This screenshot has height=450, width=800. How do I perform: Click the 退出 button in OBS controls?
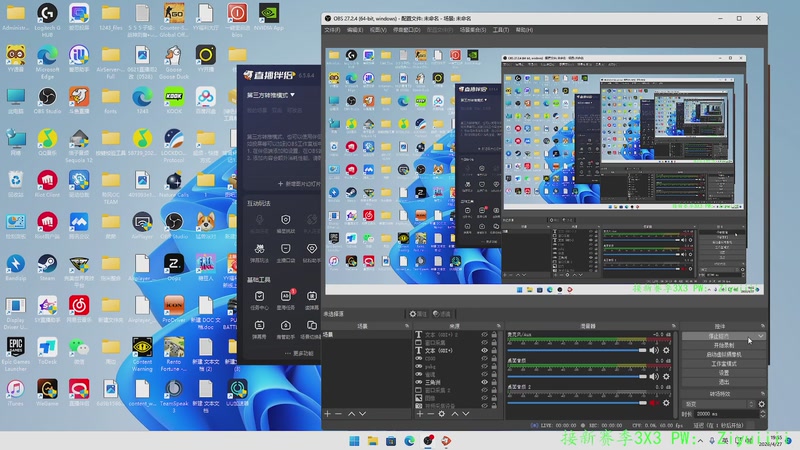(x=723, y=382)
